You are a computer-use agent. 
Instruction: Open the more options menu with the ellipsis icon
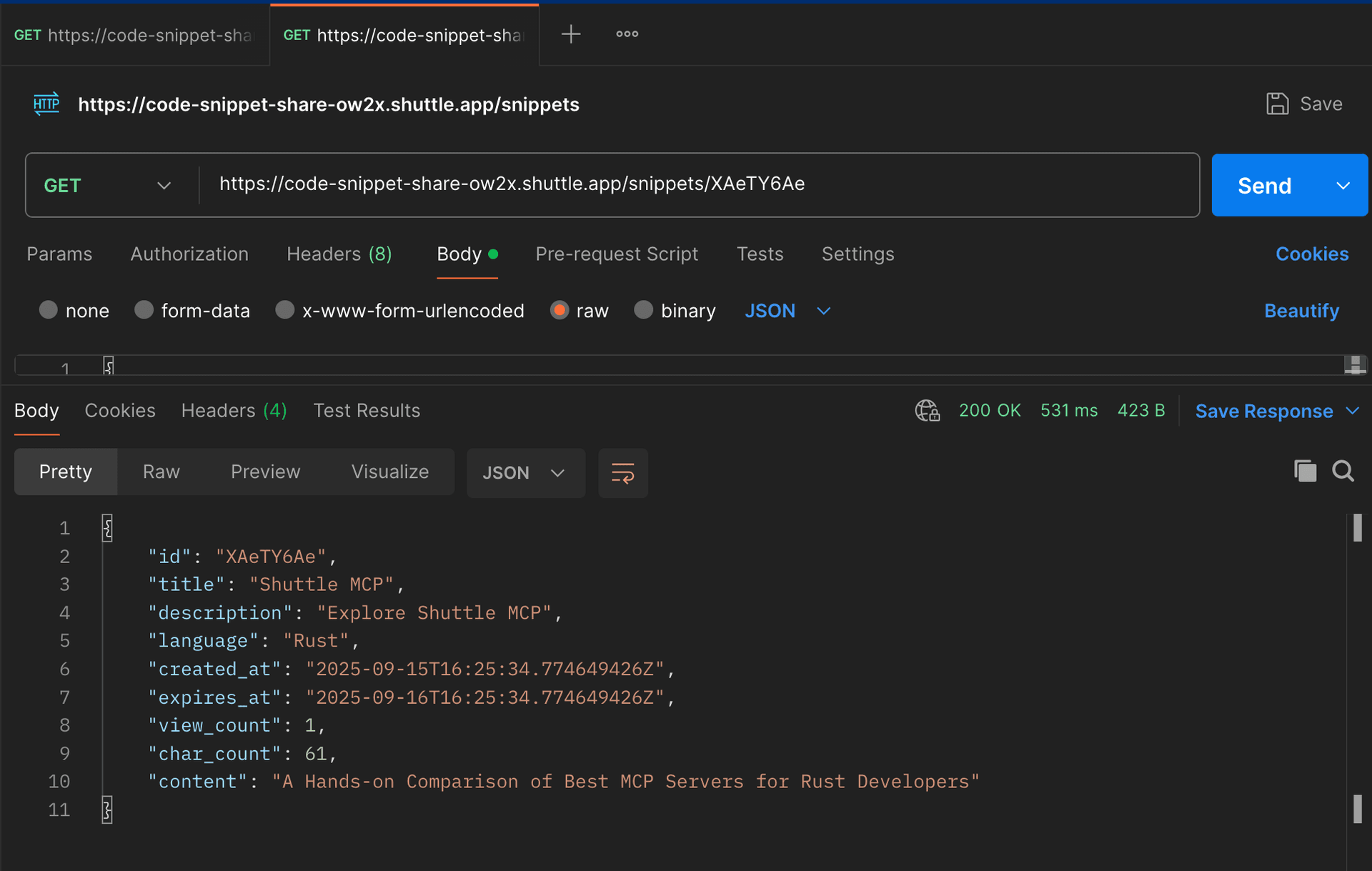point(627,34)
